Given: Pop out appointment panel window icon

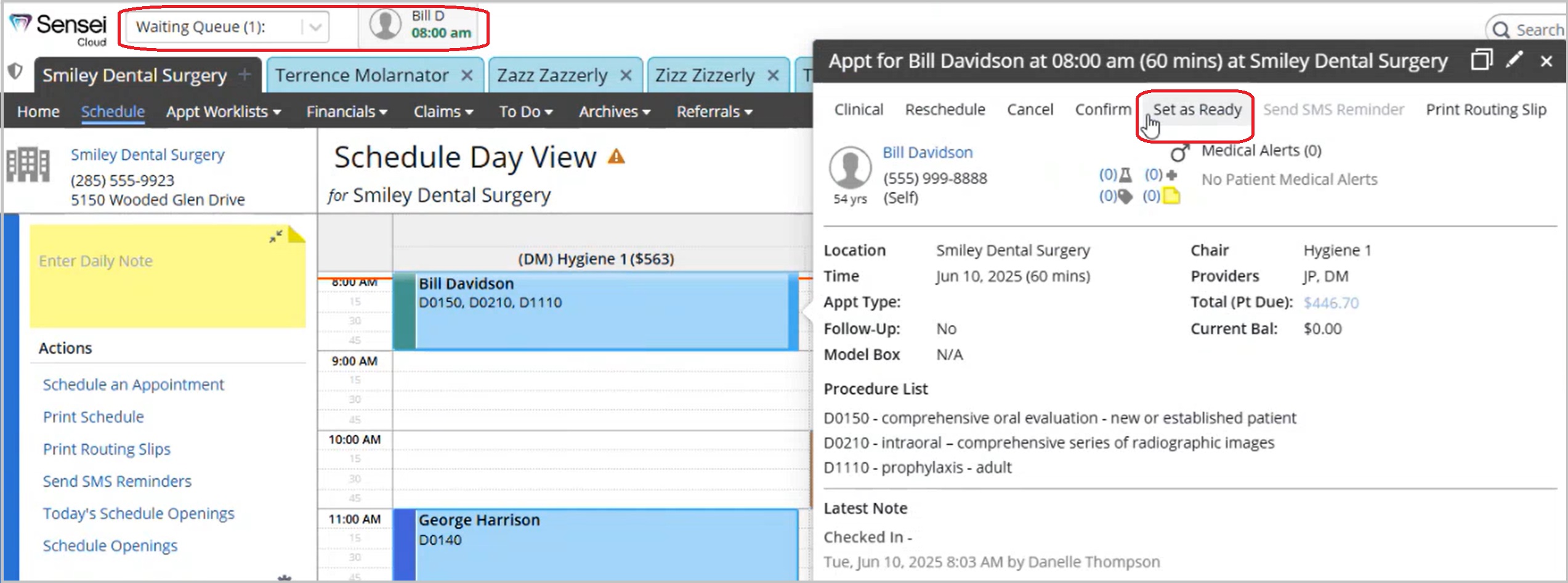Looking at the screenshot, I should coord(1481,60).
